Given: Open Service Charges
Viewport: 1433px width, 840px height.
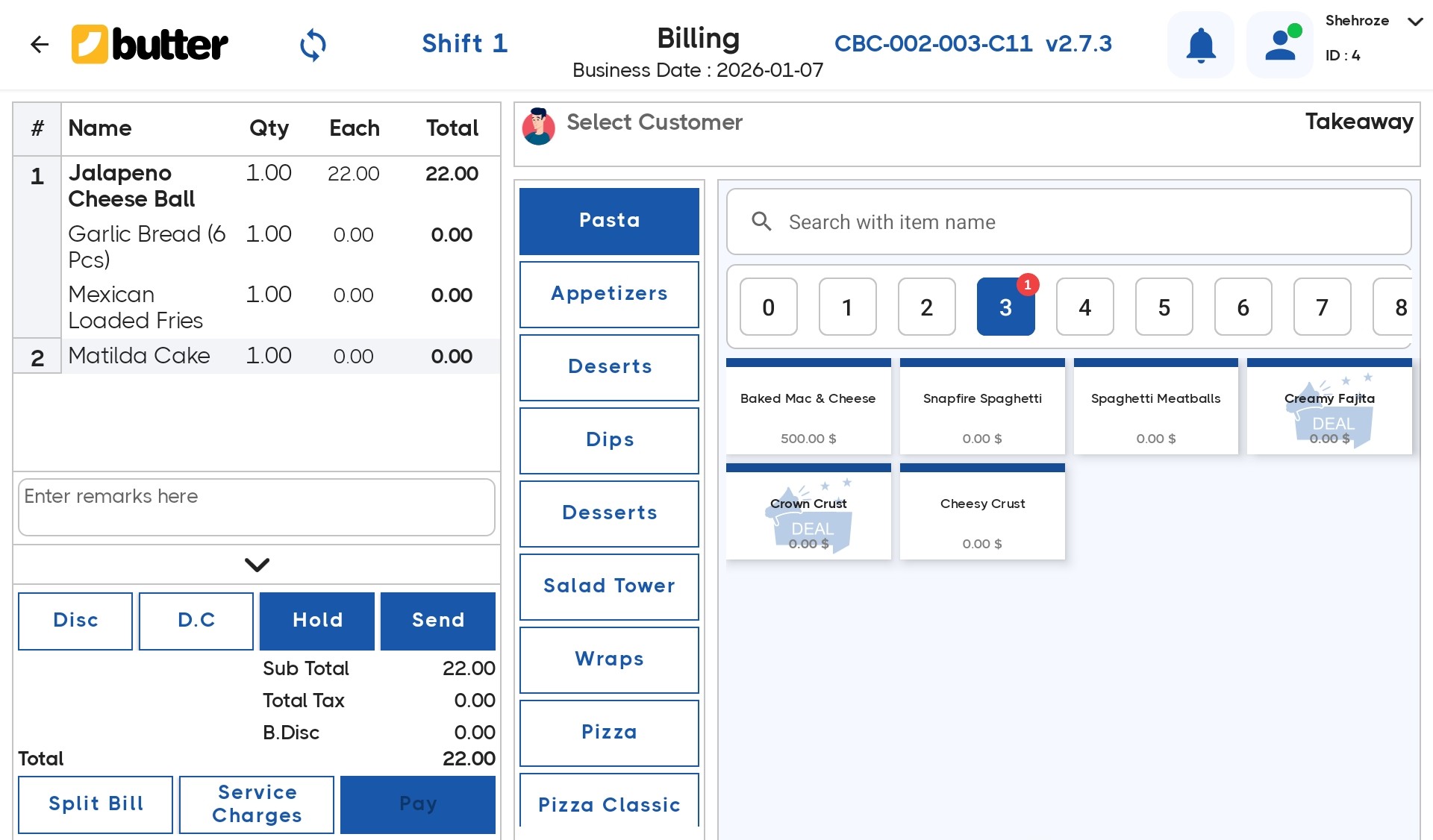Looking at the screenshot, I should [257, 804].
